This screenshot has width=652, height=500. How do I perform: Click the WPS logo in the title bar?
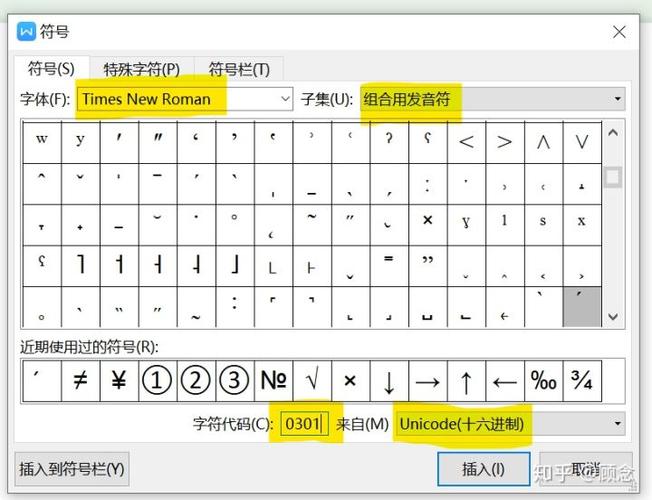(27, 32)
